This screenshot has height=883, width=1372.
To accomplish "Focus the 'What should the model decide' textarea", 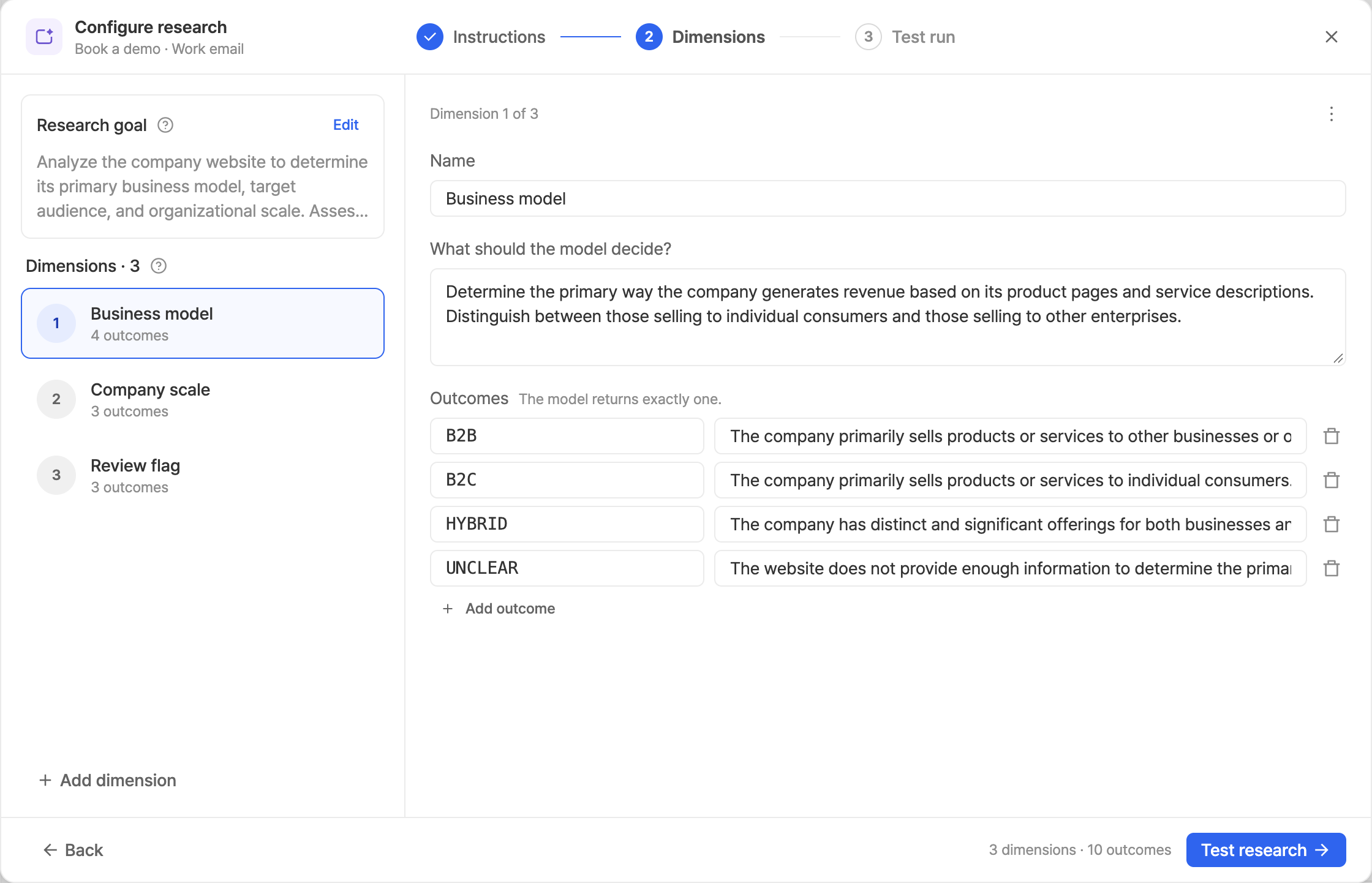I will click(888, 317).
